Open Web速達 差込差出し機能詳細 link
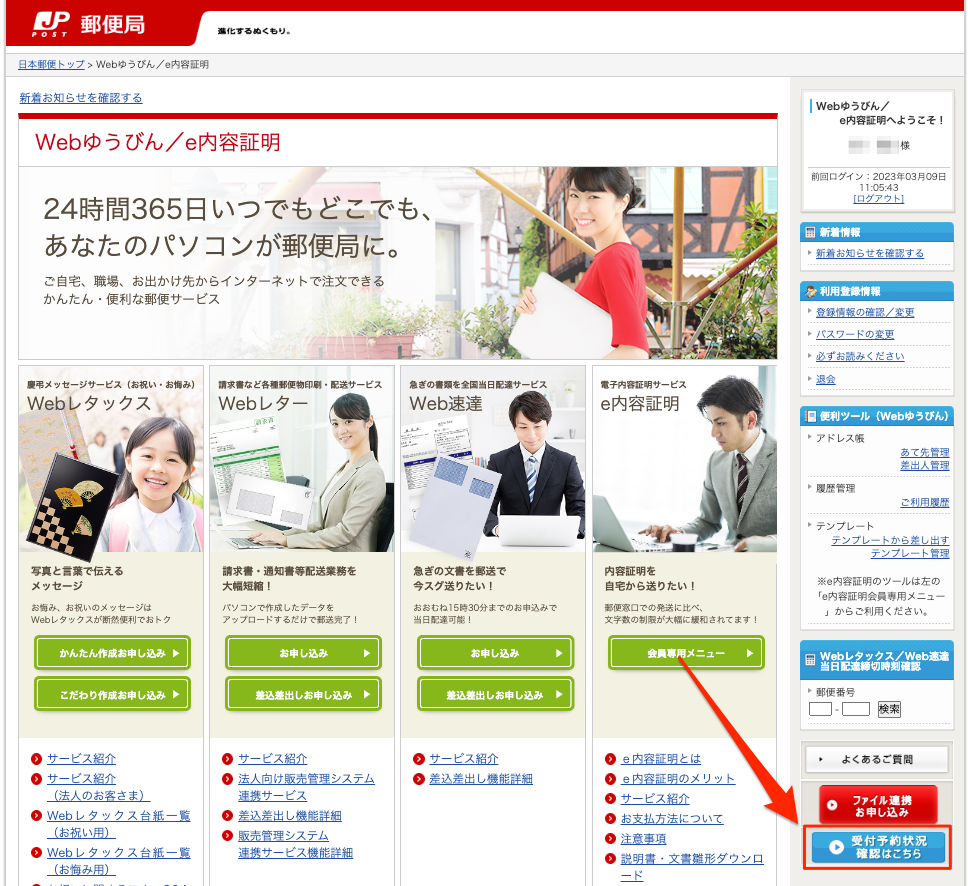The height and width of the screenshot is (886, 968). [x=481, y=779]
